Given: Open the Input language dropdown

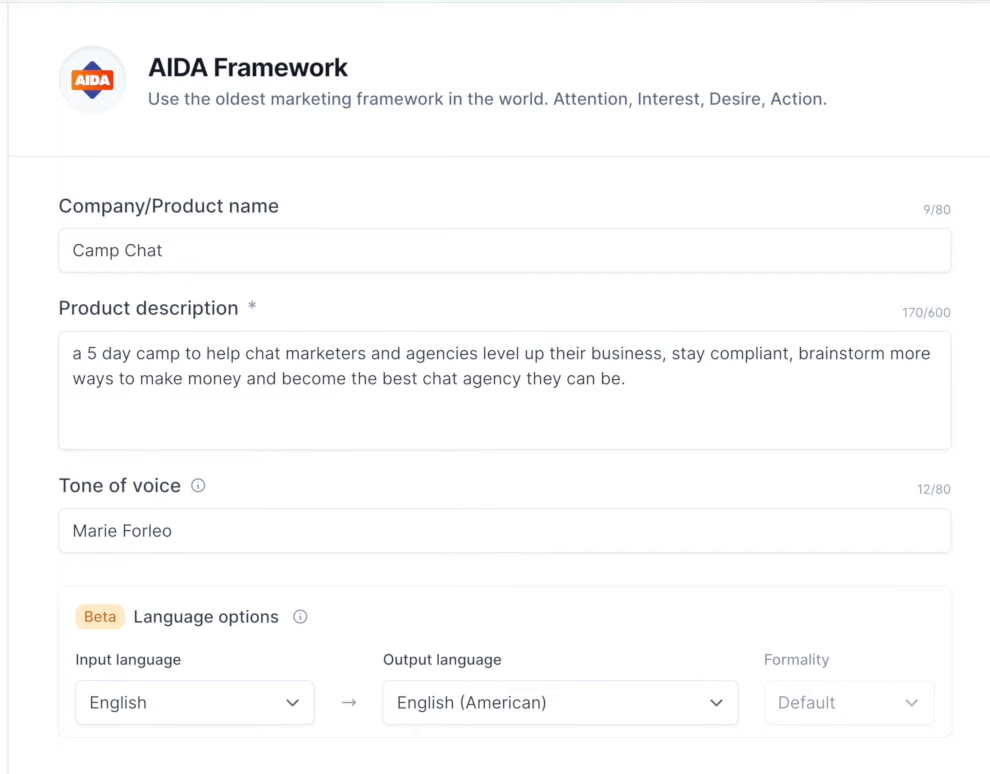Looking at the screenshot, I should 194,703.
